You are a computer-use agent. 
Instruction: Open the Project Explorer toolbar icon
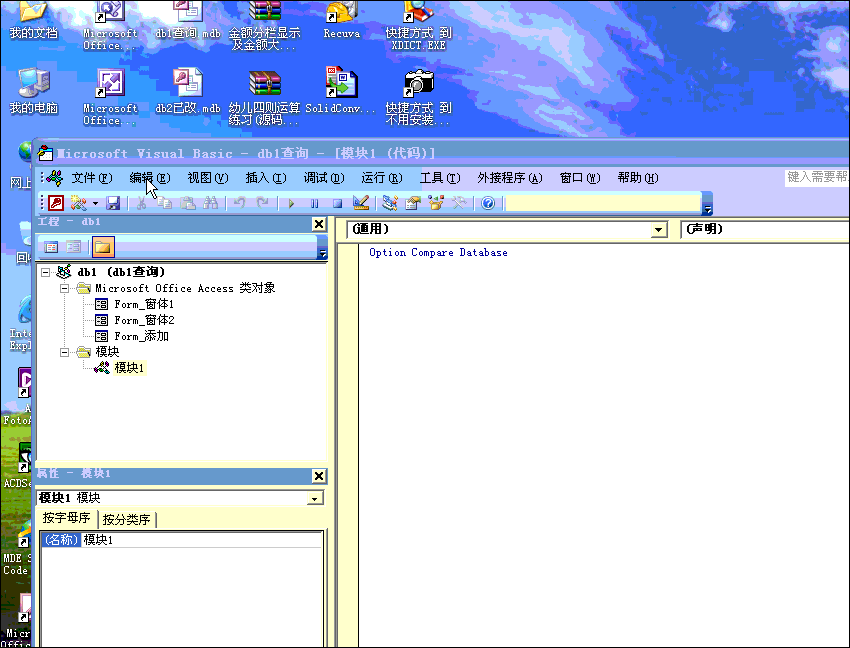pyautogui.click(x=389, y=203)
